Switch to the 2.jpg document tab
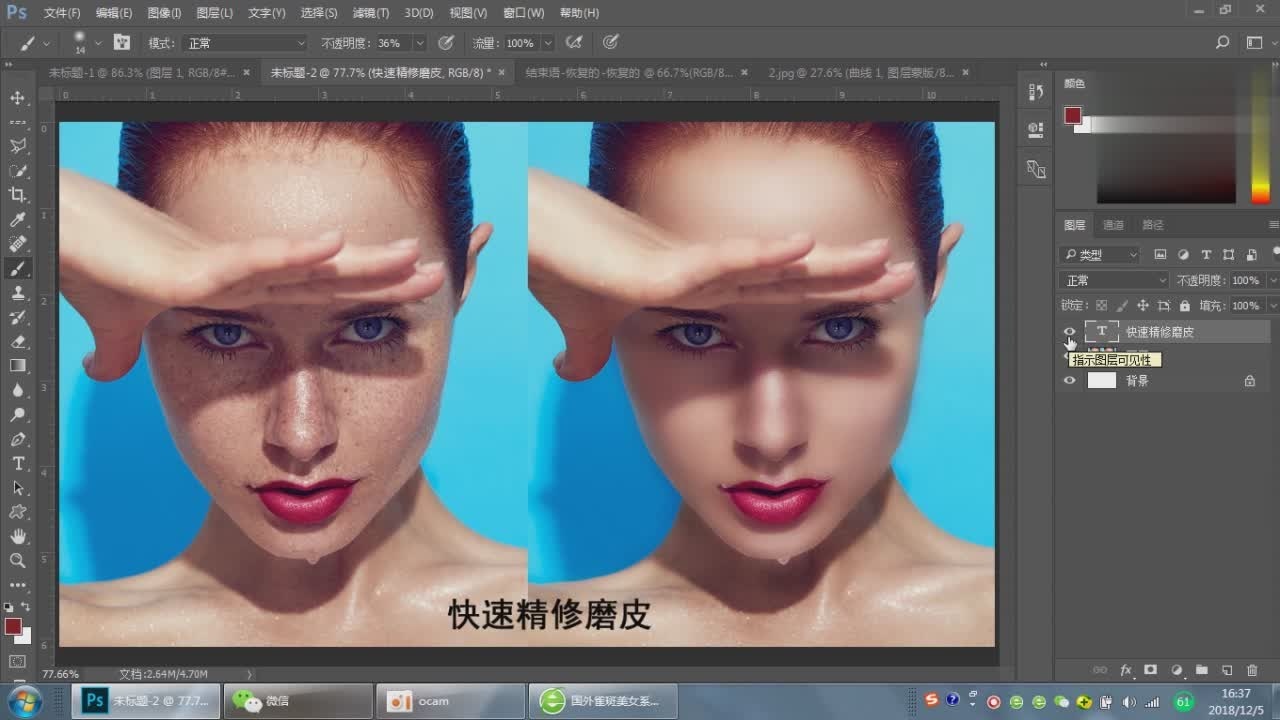 tap(862, 72)
